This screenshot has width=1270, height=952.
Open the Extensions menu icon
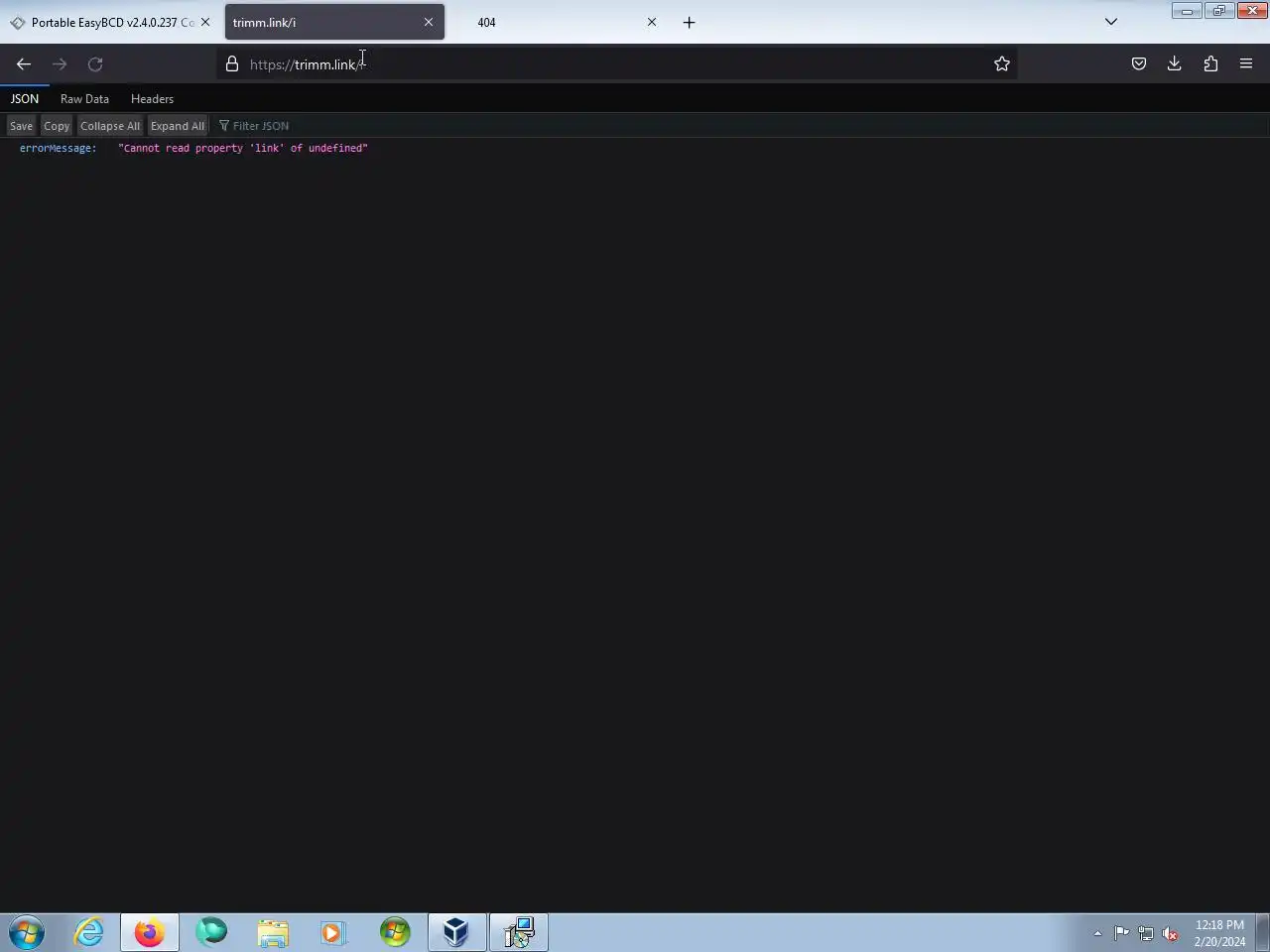[1210, 63]
